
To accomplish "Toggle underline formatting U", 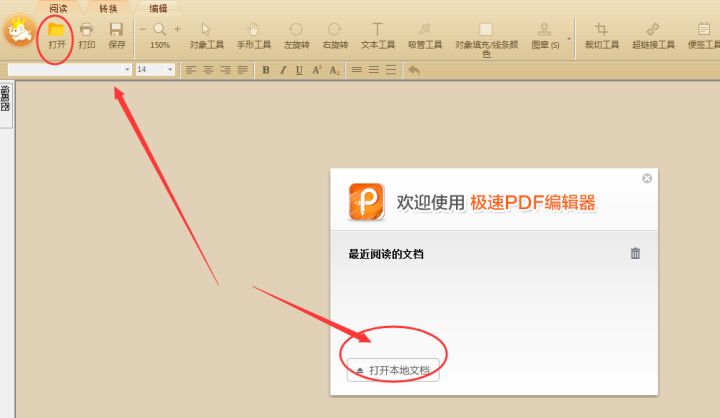I will tap(299, 70).
